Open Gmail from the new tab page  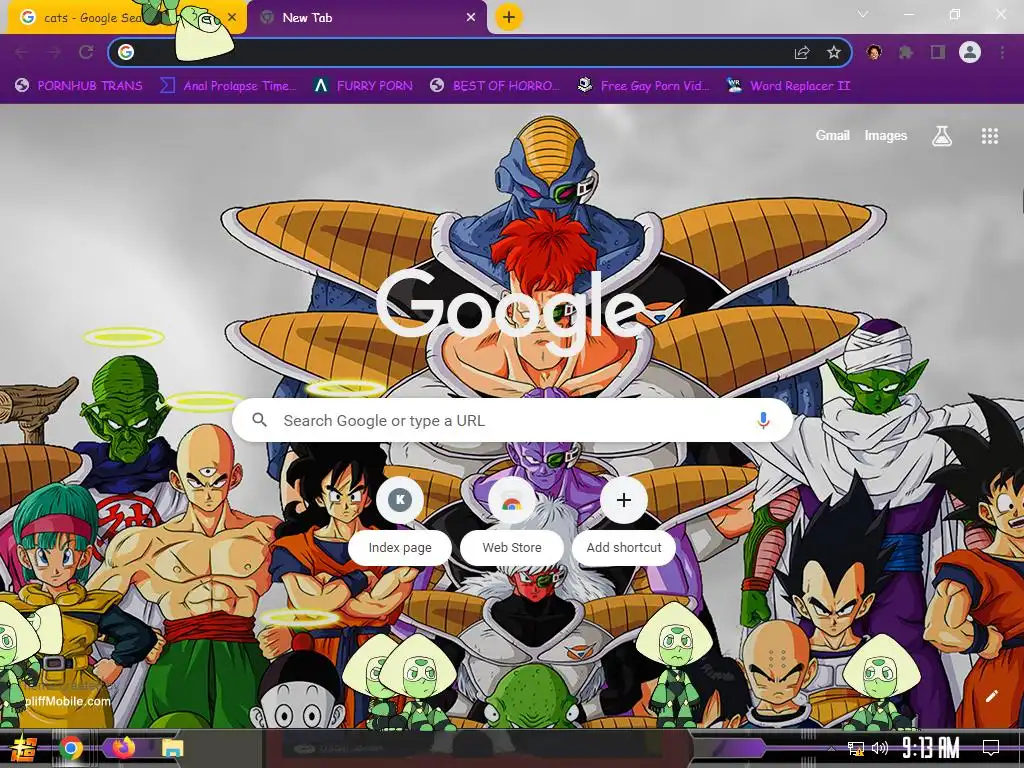tap(832, 135)
